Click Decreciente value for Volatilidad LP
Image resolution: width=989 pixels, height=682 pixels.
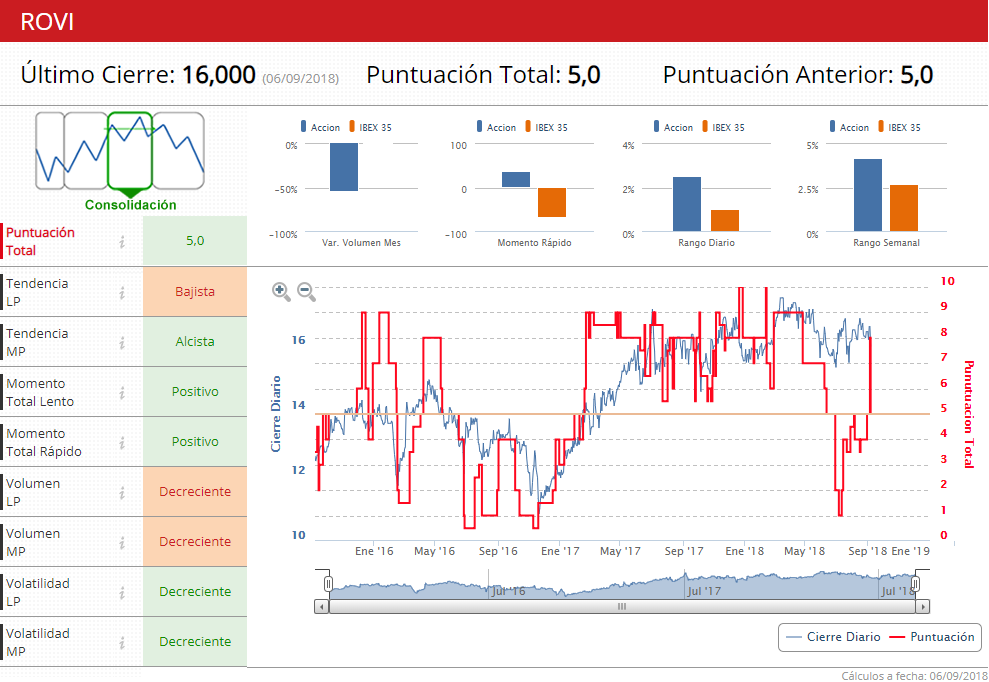click(x=195, y=591)
